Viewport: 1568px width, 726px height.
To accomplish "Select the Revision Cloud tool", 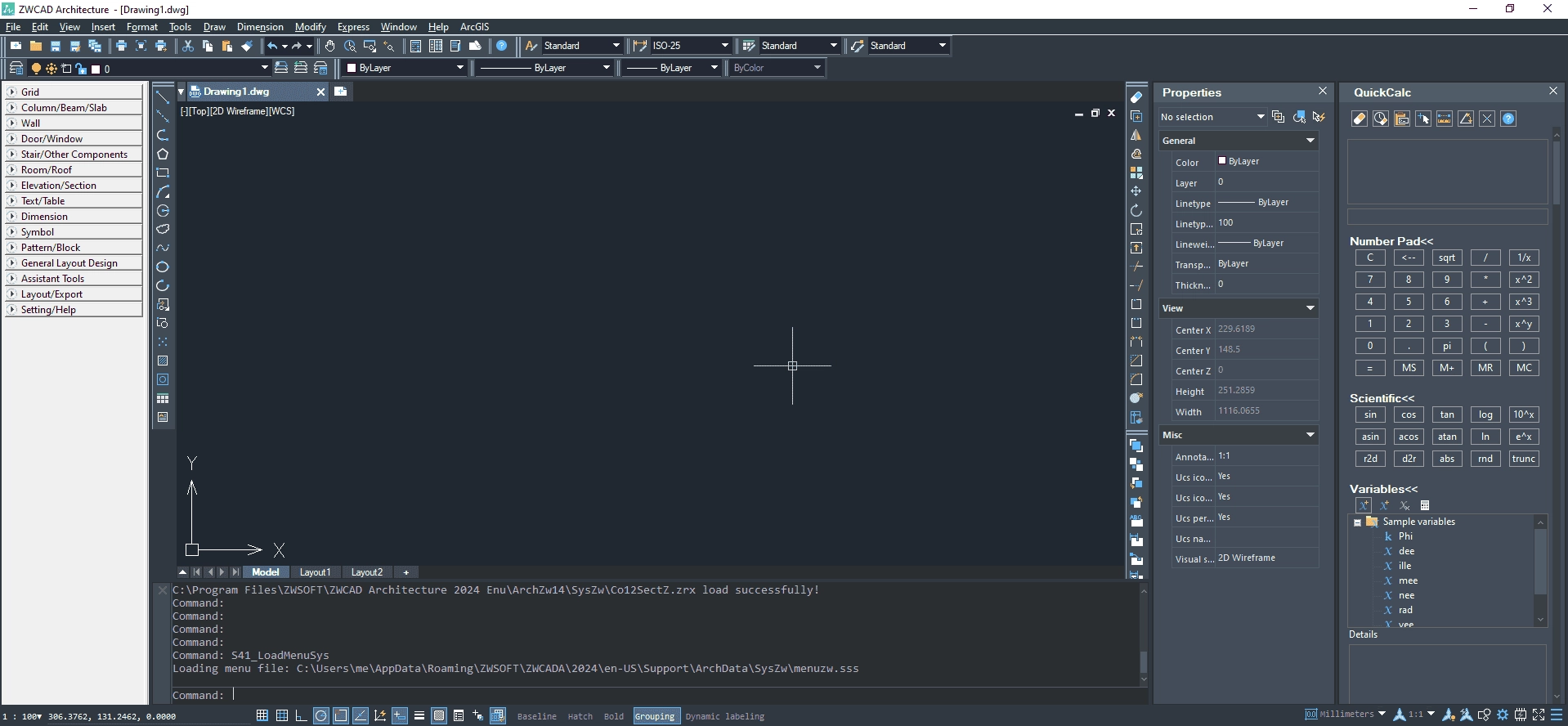I will point(163,229).
